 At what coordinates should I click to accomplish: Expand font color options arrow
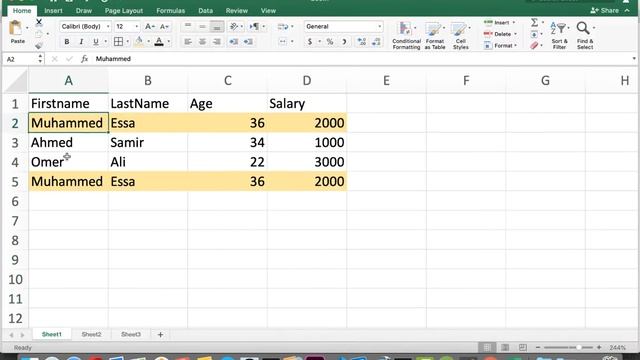click(169, 42)
